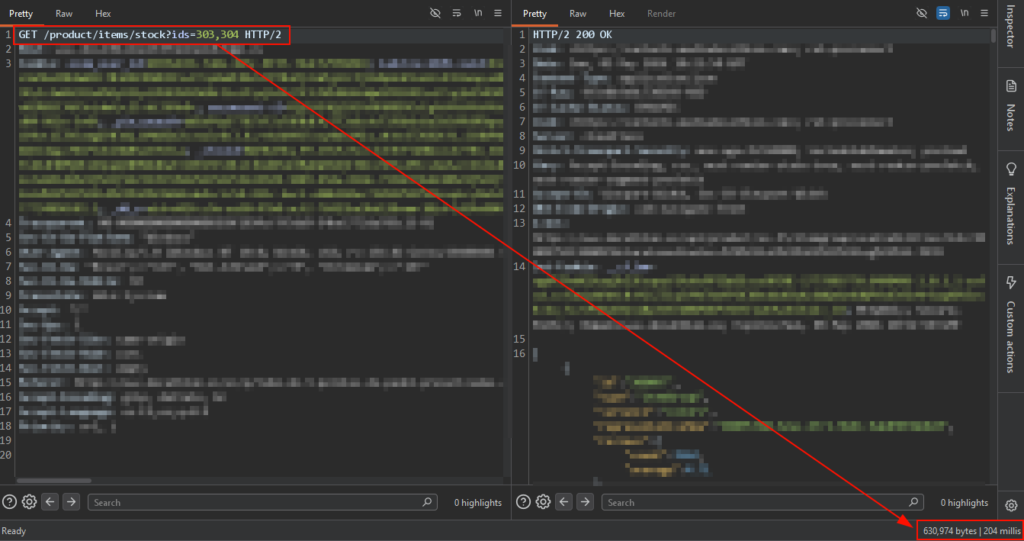Open settings gear at bottom of sidebar

click(1011, 505)
